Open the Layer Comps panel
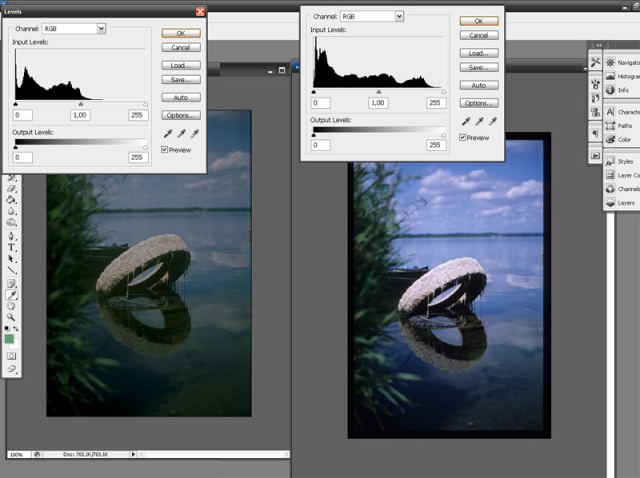This screenshot has width=640, height=478. click(x=622, y=175)
